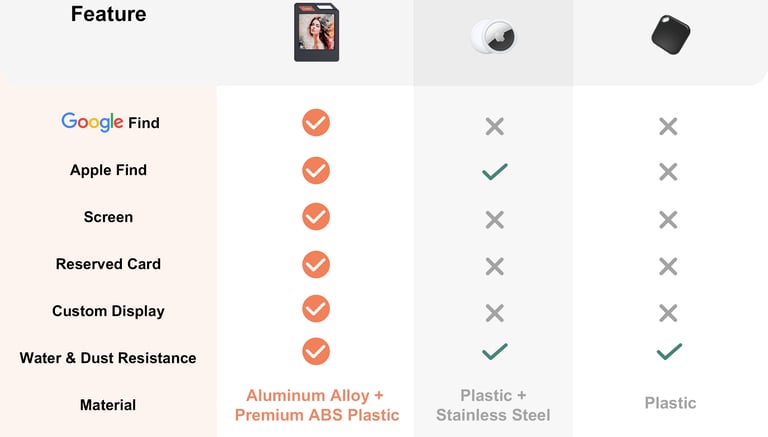
Task: Click AirTag's gray X for Google Find
Action: click(x=495, y=126)
